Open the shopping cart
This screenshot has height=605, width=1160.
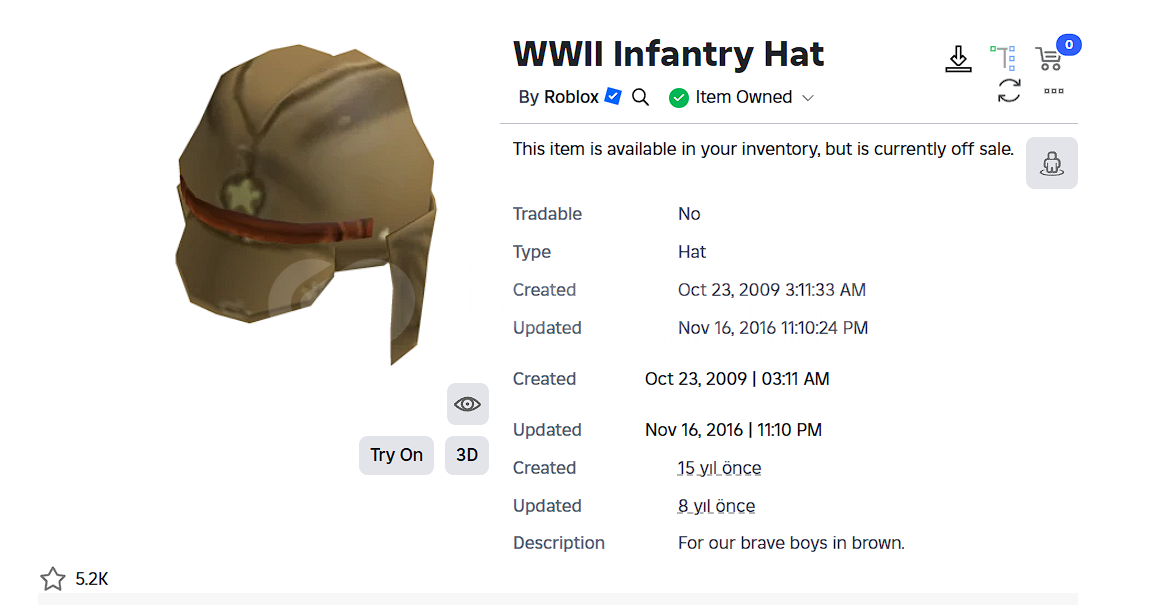[x=1049, y=58]
